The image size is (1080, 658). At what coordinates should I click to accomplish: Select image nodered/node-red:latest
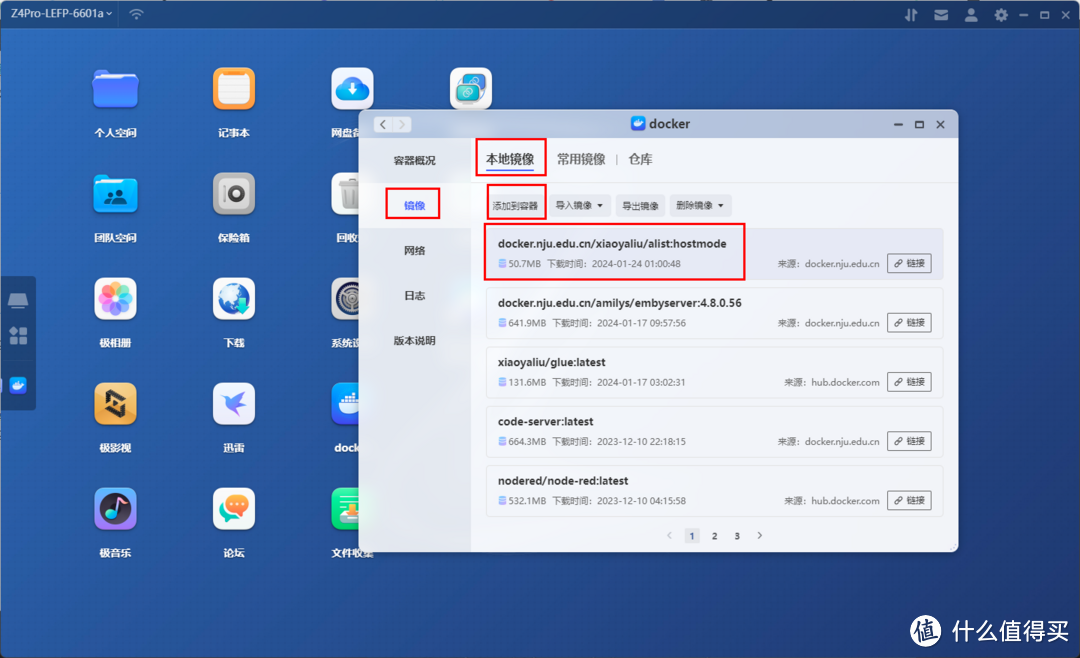(714, 491)
